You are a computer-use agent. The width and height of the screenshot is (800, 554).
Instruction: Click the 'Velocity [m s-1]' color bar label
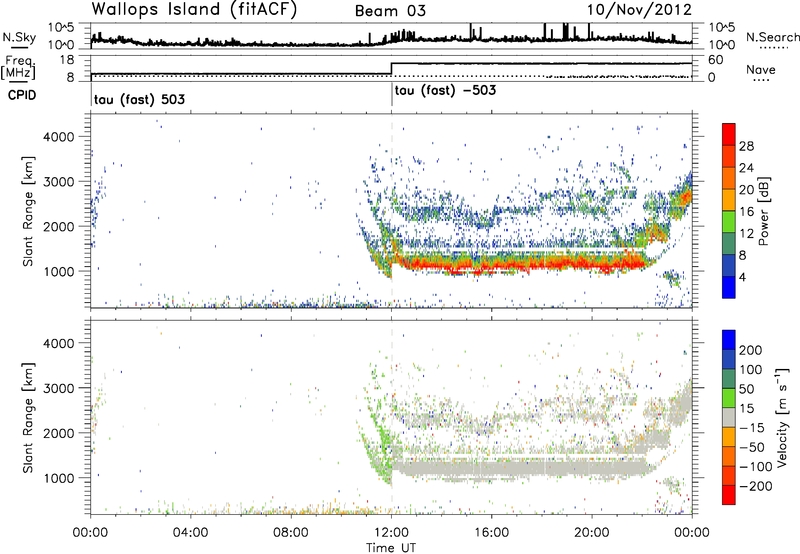[x=782, y=418]
